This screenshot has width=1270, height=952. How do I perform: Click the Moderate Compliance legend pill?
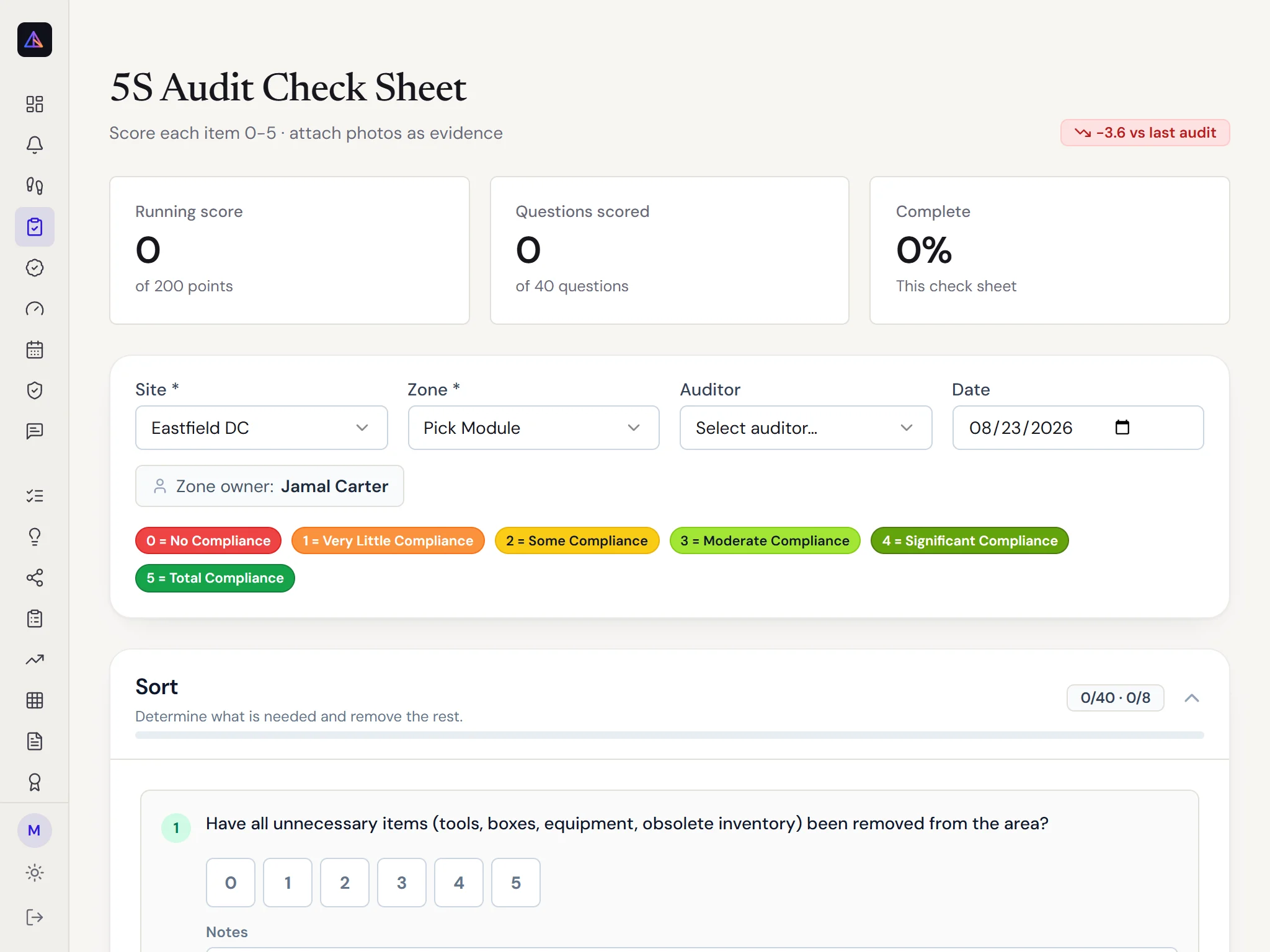click(x=765, y=540)
